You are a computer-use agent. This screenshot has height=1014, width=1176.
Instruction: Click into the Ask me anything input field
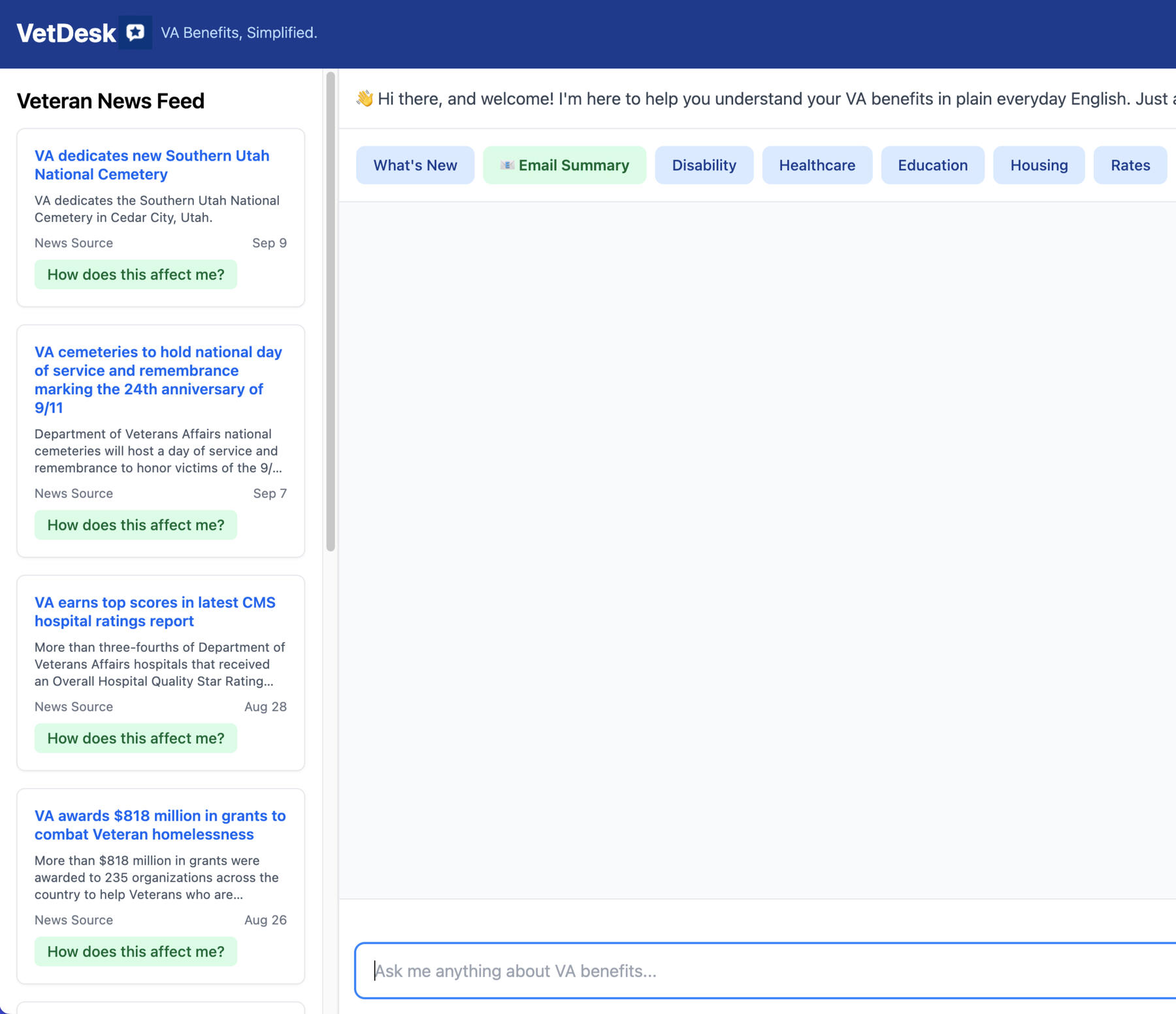764,971
